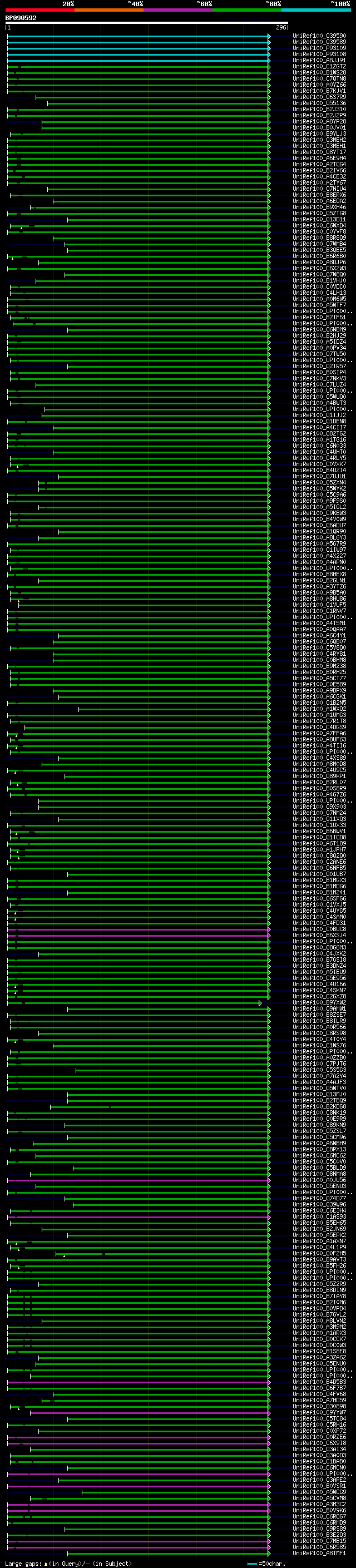The width and height of the screenshot is (356, 1568).
Task: Select the UniRef100_Q3MEH2 label
Action: [319, 140]
